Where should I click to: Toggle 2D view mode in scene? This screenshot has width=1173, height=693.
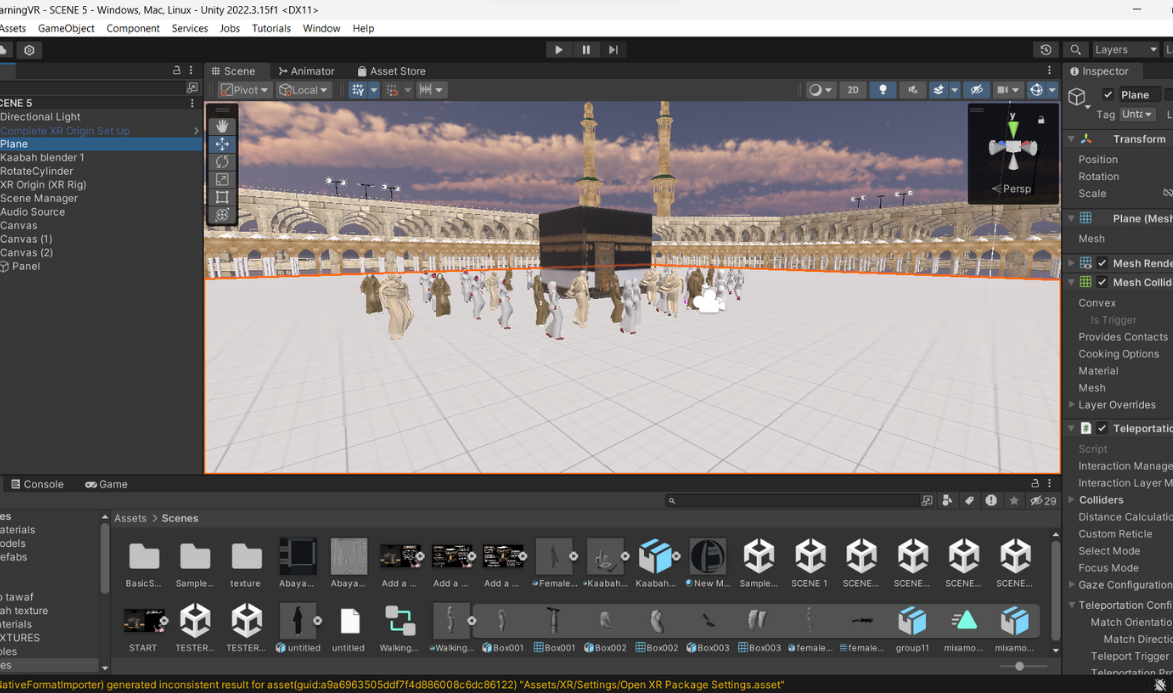[853, 90]
